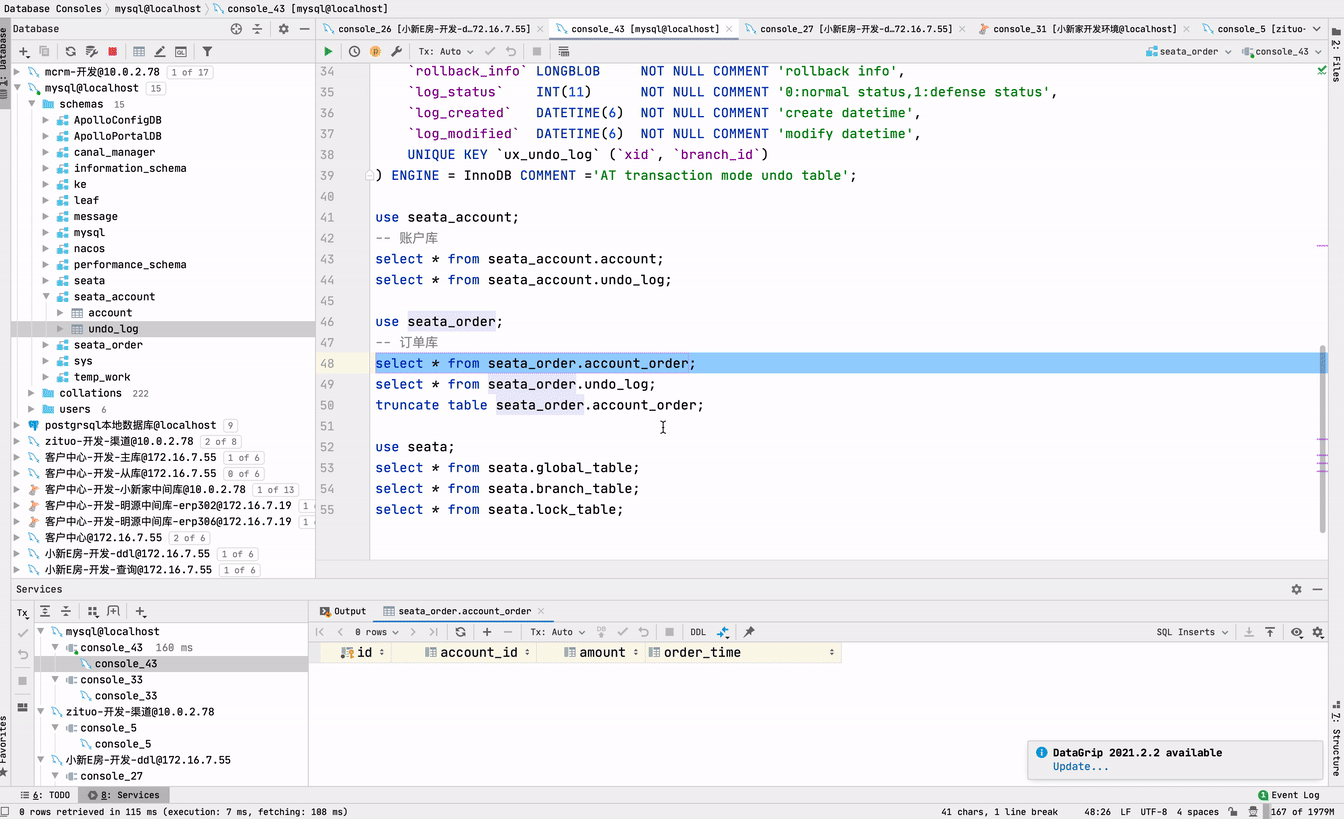Click the orange parameters icon in editor toolbar

click(375, 51)
